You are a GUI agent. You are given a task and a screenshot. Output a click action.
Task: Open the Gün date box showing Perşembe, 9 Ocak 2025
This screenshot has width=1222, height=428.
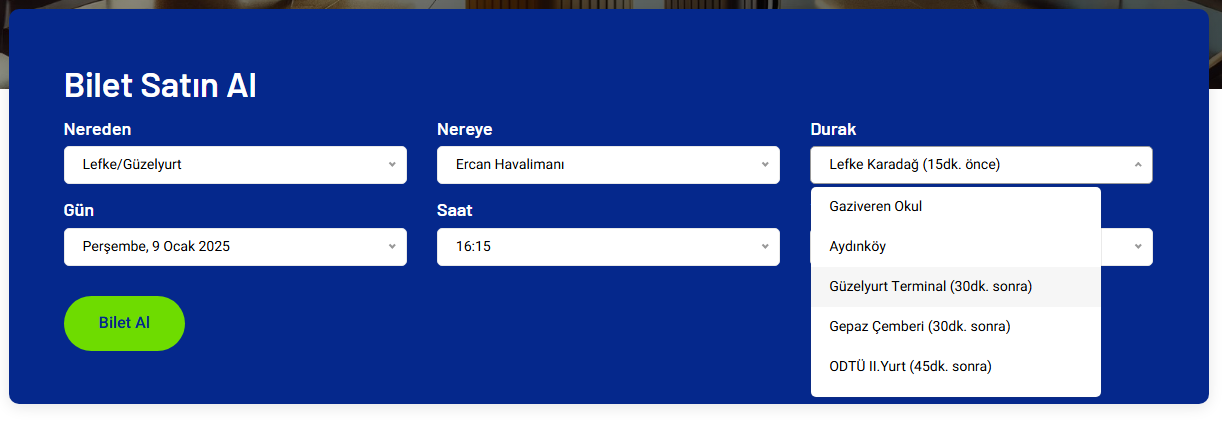pos(225,247)
